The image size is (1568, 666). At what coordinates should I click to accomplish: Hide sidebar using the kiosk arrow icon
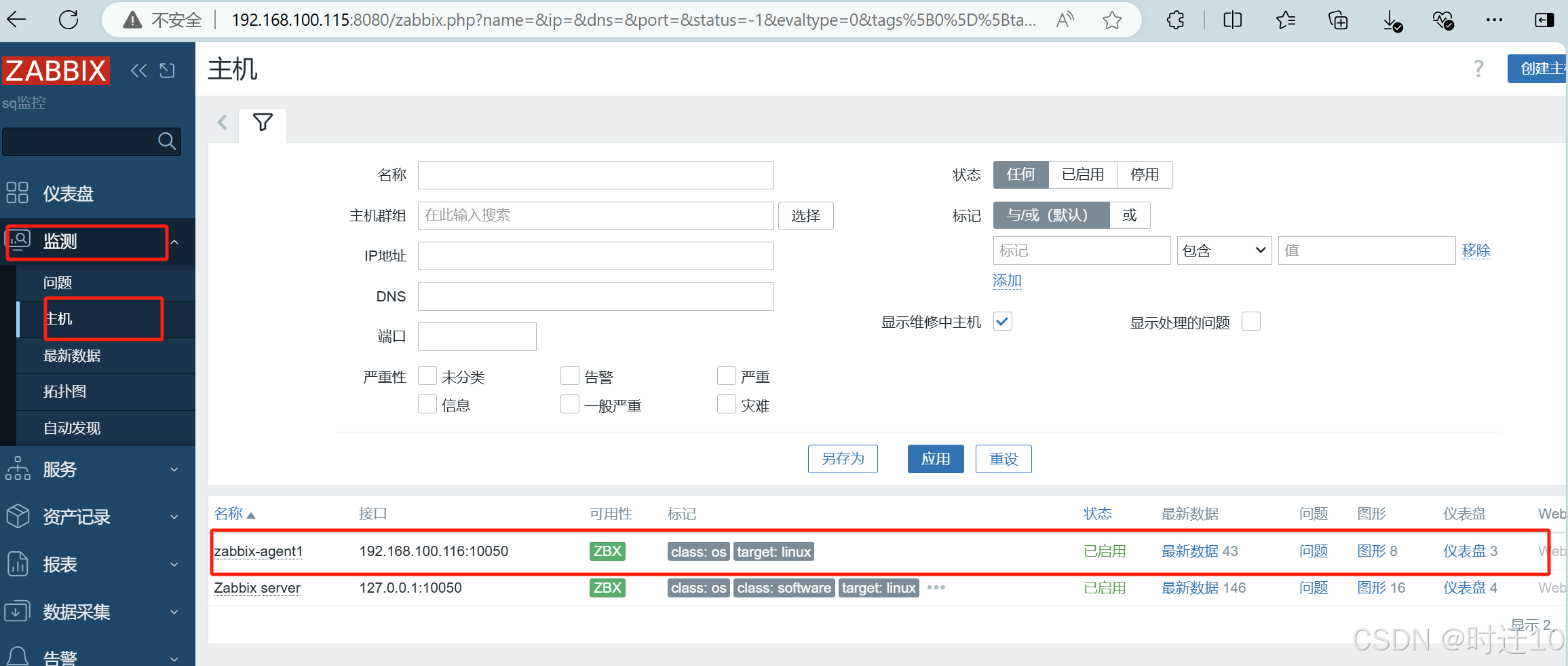click(167, 71)
